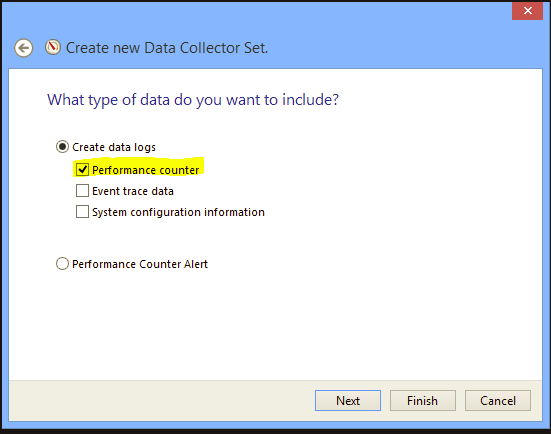This screenshot has height=434, width=551.
Task: Click the Next button
Action: (x=348, y=400)
